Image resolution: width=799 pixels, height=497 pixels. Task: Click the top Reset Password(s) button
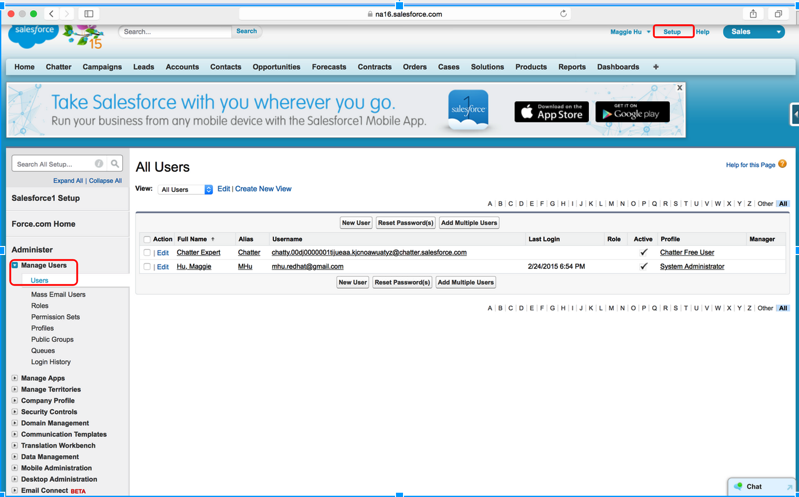tap(406, 223)
